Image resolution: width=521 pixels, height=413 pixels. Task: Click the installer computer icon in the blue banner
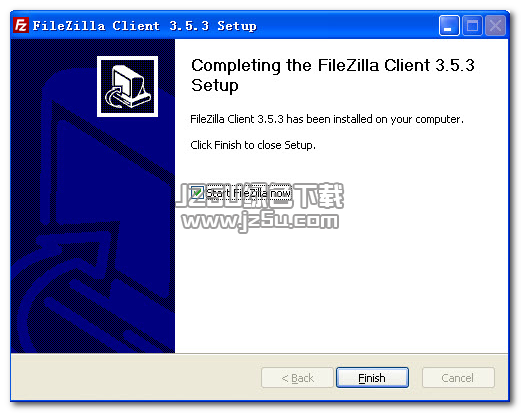[127, 86]
